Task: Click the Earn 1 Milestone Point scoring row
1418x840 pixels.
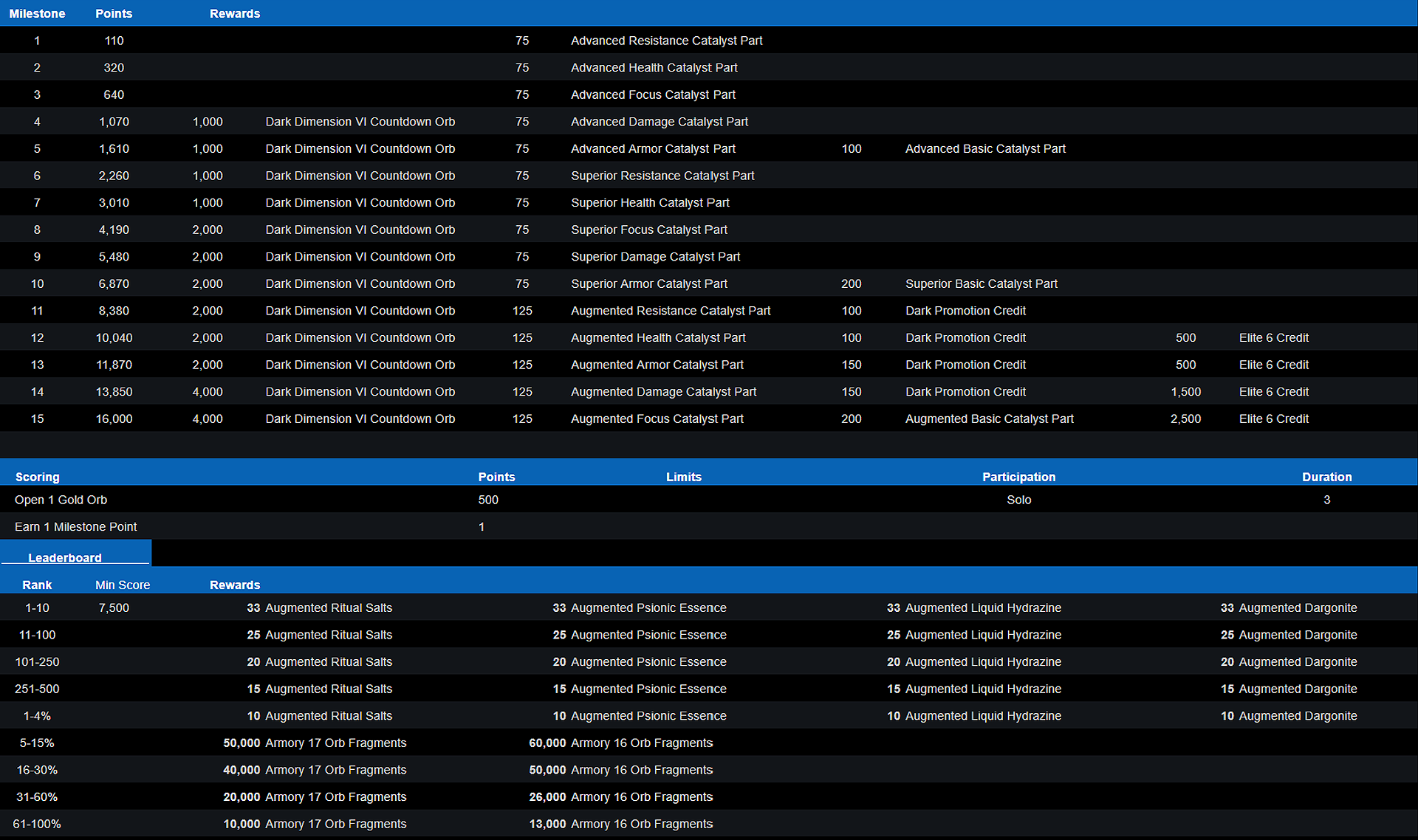Action: coord(708,526)
